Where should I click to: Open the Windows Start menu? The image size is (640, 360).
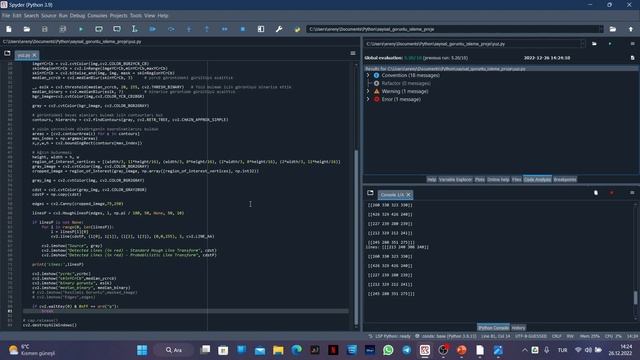[x=142, y=350]
